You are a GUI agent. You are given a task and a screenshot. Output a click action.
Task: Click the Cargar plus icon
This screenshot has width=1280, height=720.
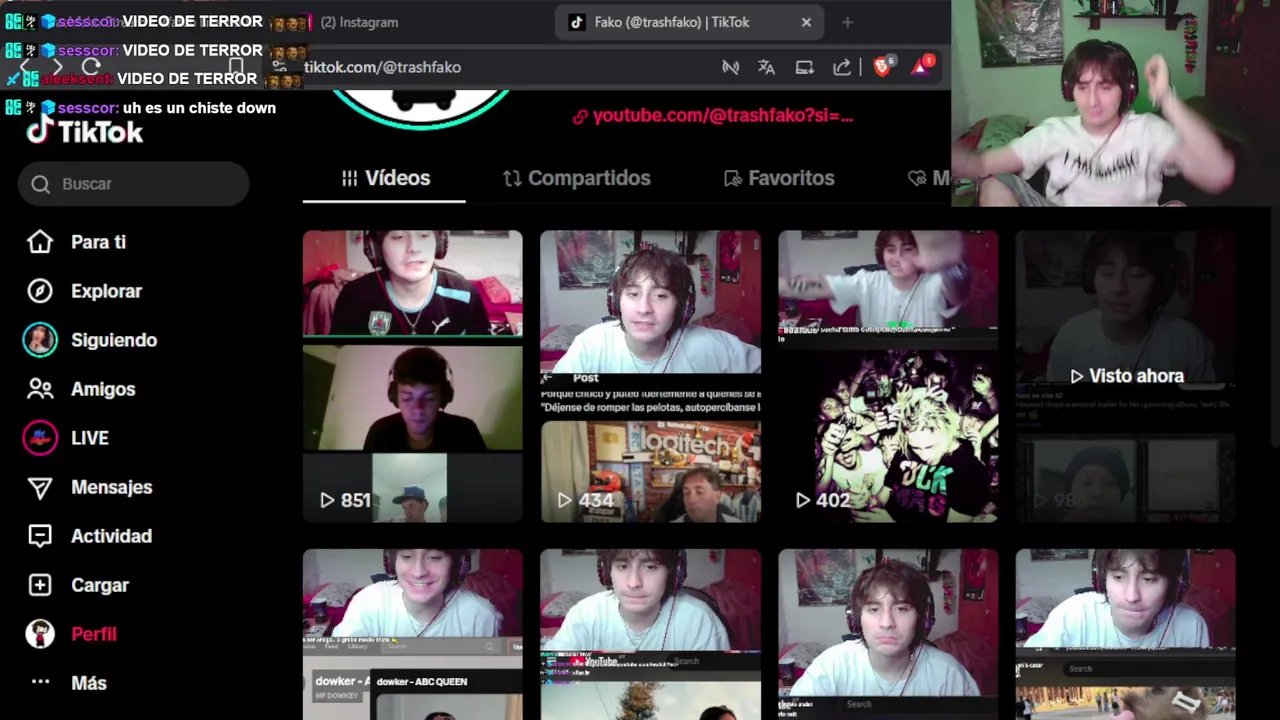click(x=40, y=585)
